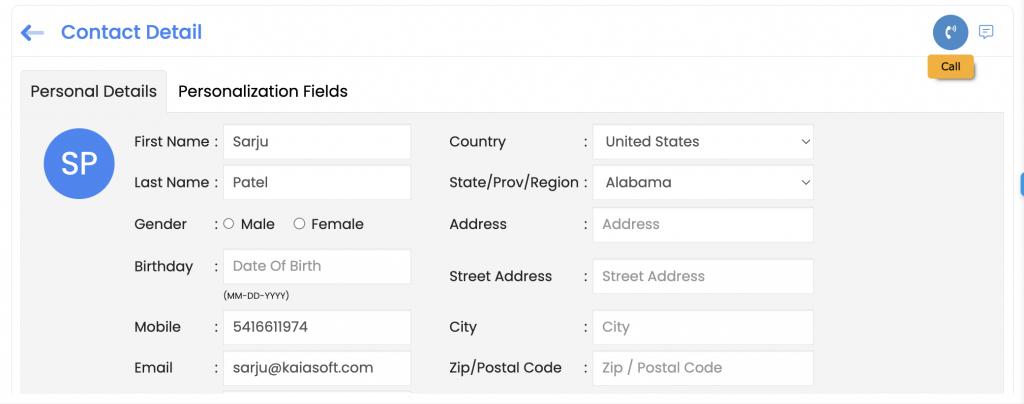This screenshot has width=1024, height=404.
Task: Click the Email input field
Action: pyautogui.click(x=316, y=368)
